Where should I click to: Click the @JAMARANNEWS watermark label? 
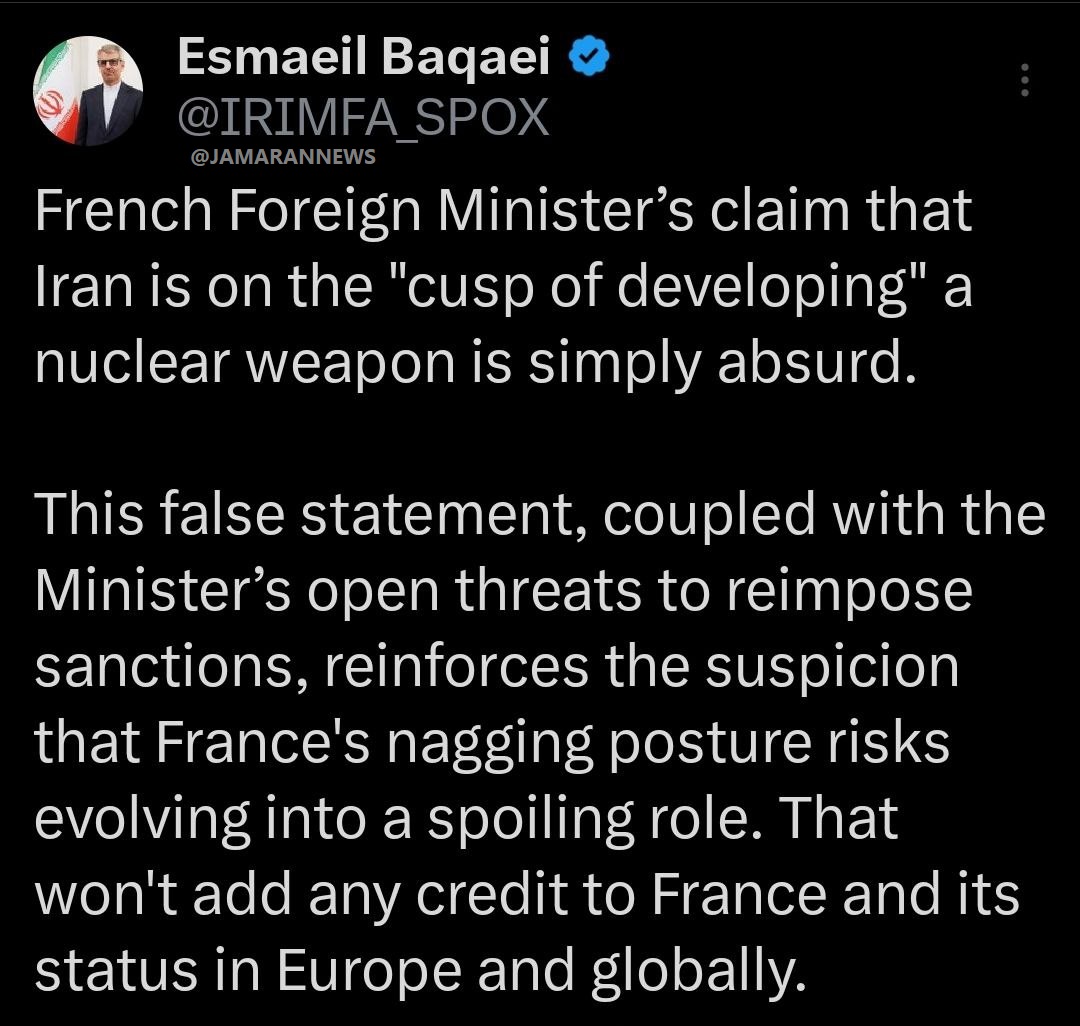coord(283,156)
